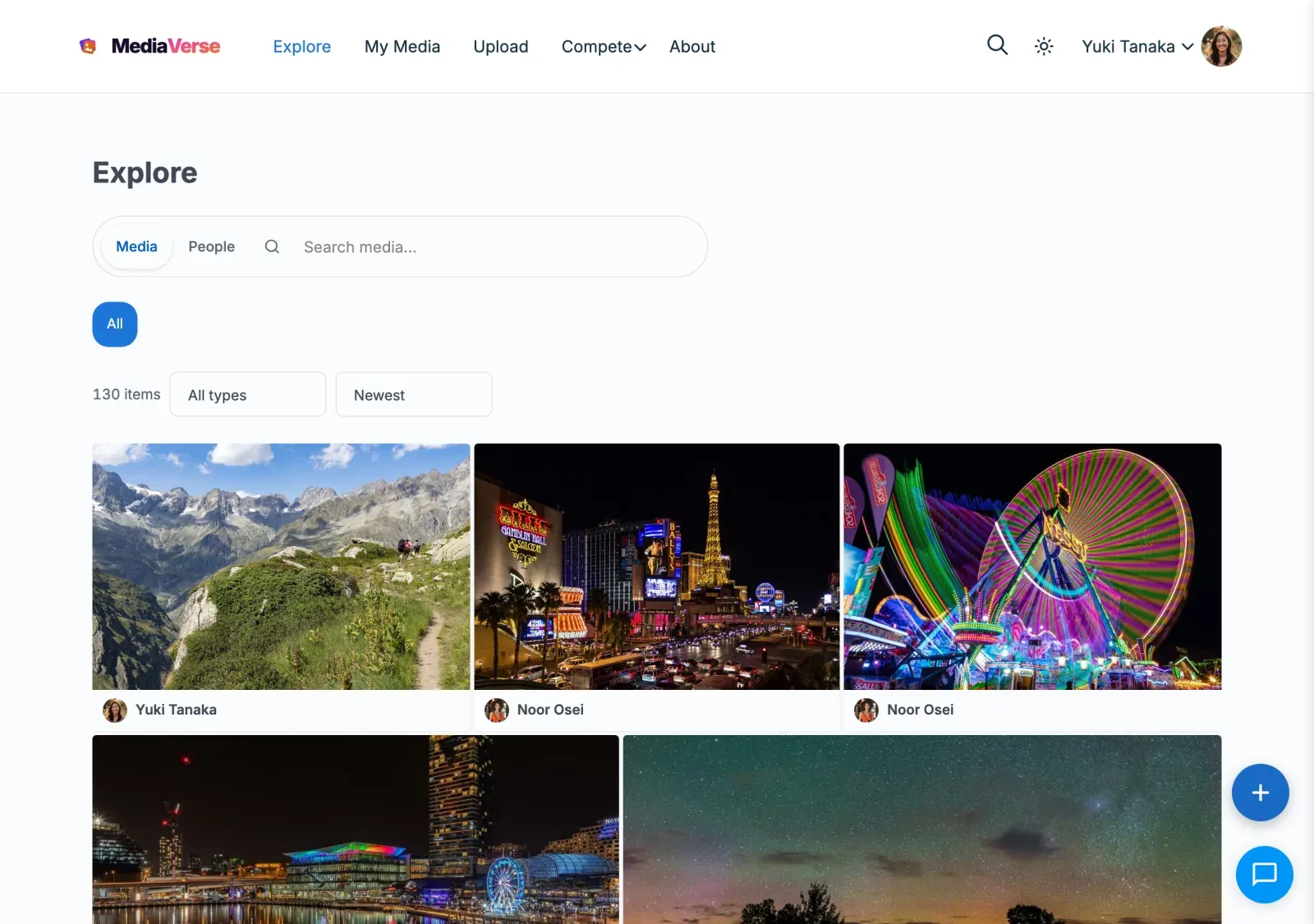Visit the About page
Screen dimensions: 1314x924
[x=692, y=47]
